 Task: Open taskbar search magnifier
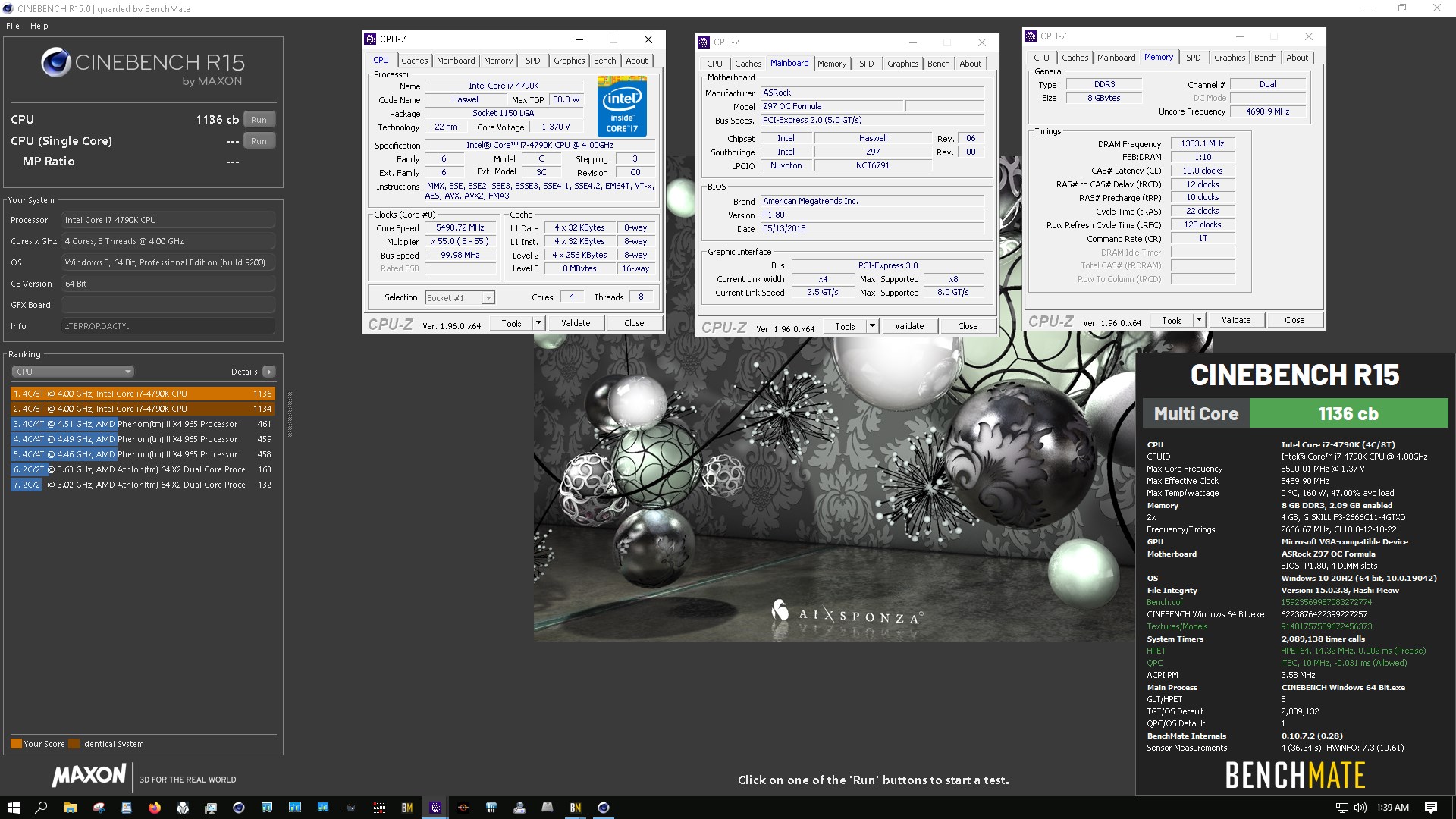coord(41,808)
